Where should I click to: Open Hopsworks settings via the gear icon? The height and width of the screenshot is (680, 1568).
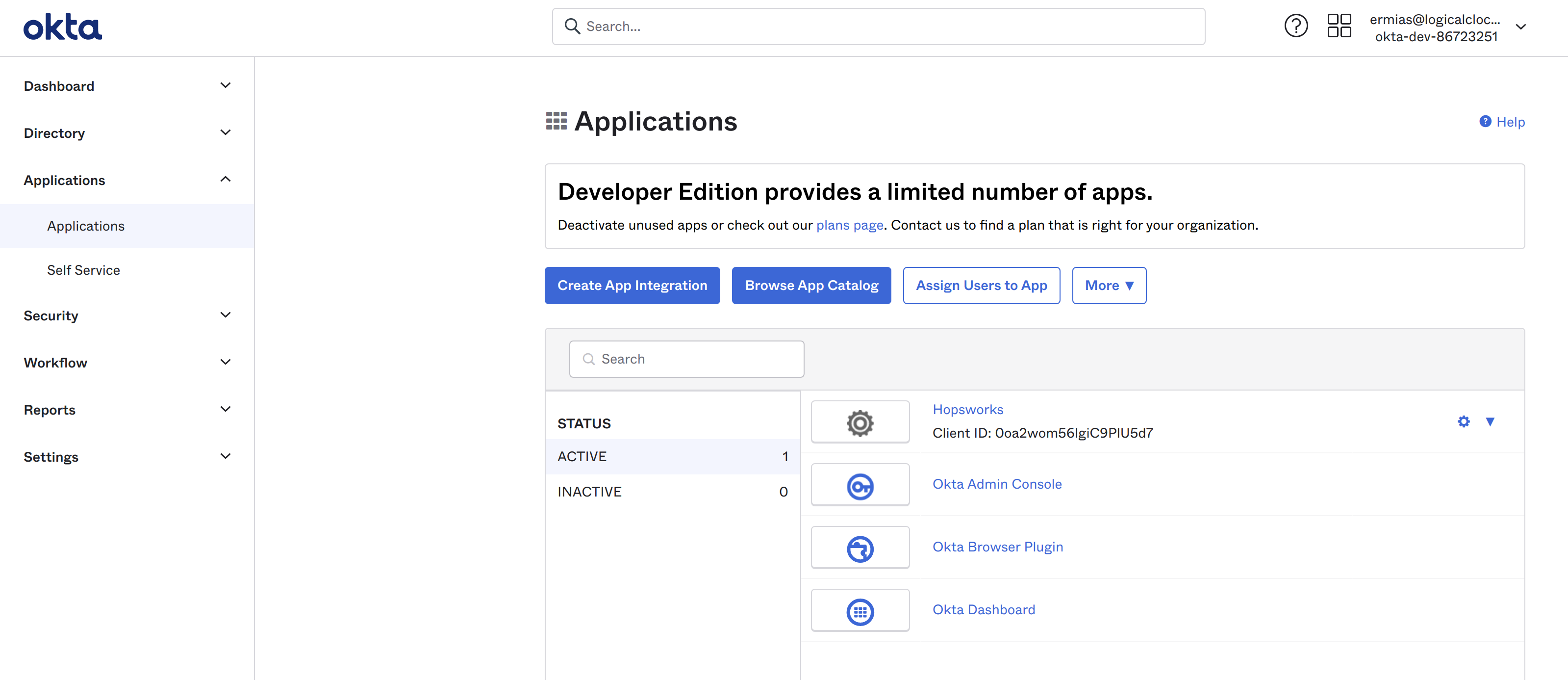1463,421
